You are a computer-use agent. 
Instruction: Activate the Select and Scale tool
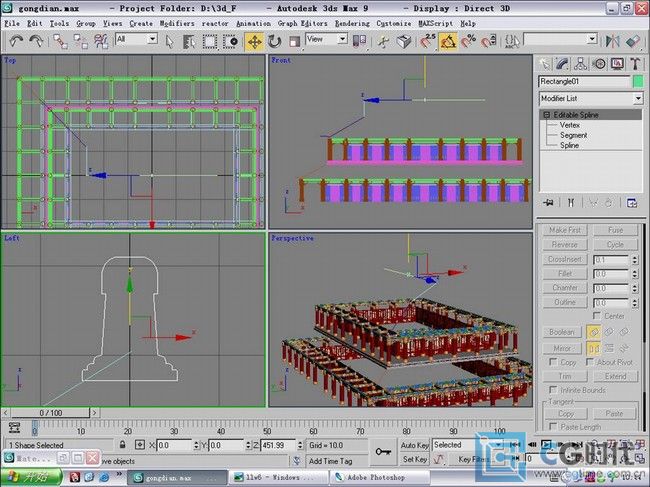295,41
